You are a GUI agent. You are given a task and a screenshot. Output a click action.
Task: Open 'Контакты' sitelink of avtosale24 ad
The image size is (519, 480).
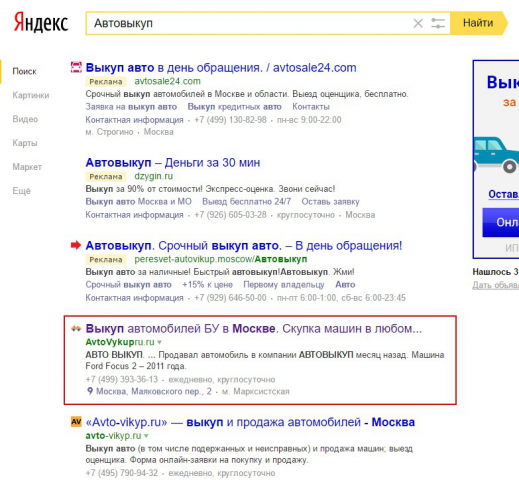click(x=311, y=107)
